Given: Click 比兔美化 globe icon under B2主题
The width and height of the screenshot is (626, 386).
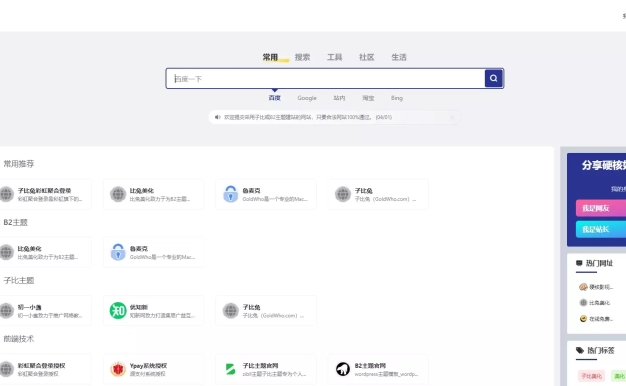Looking at the screenshot, I should (6, 252).
